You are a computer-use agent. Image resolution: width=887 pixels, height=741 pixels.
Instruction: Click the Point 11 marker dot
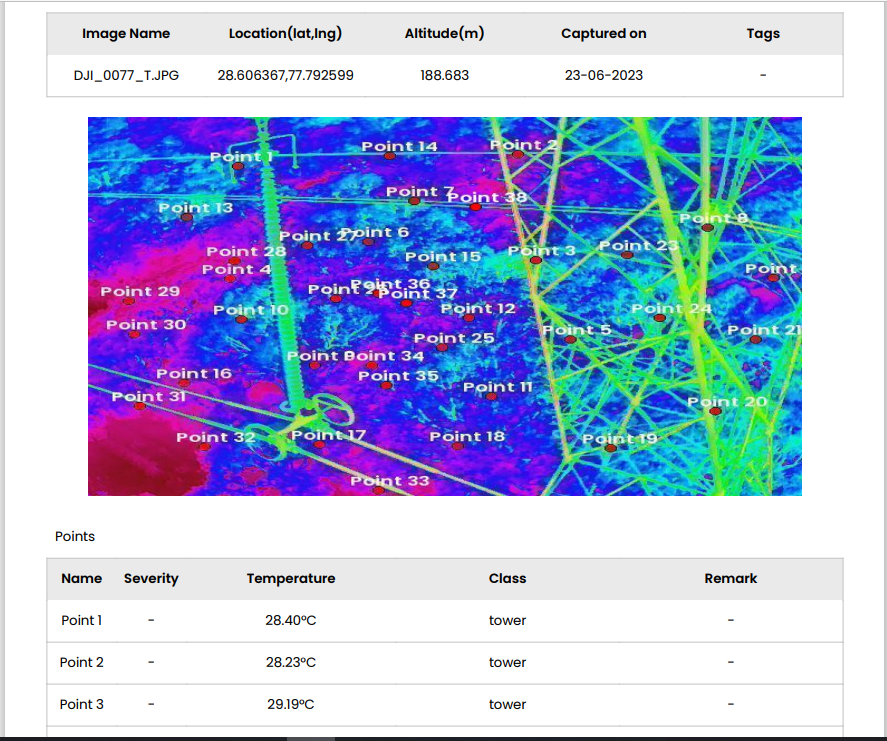[493, 397]
